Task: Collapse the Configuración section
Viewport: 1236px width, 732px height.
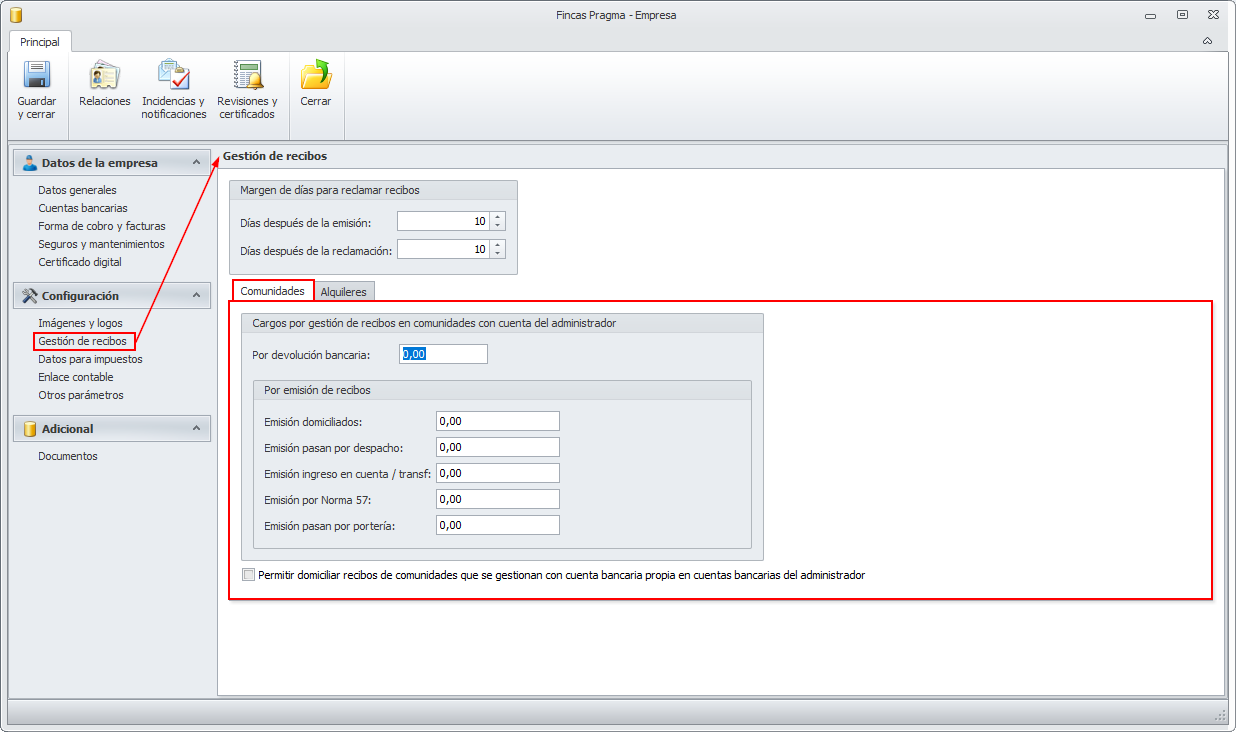Action: [x=196, y=296]
